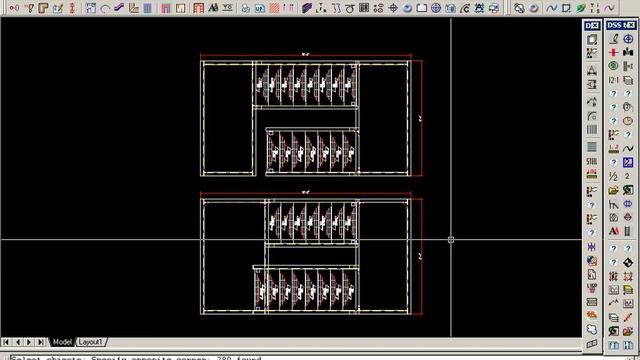Choose the purple staircase icon in top toolbar
This screenshot has width=640, height=360.
tap(119, 8)
